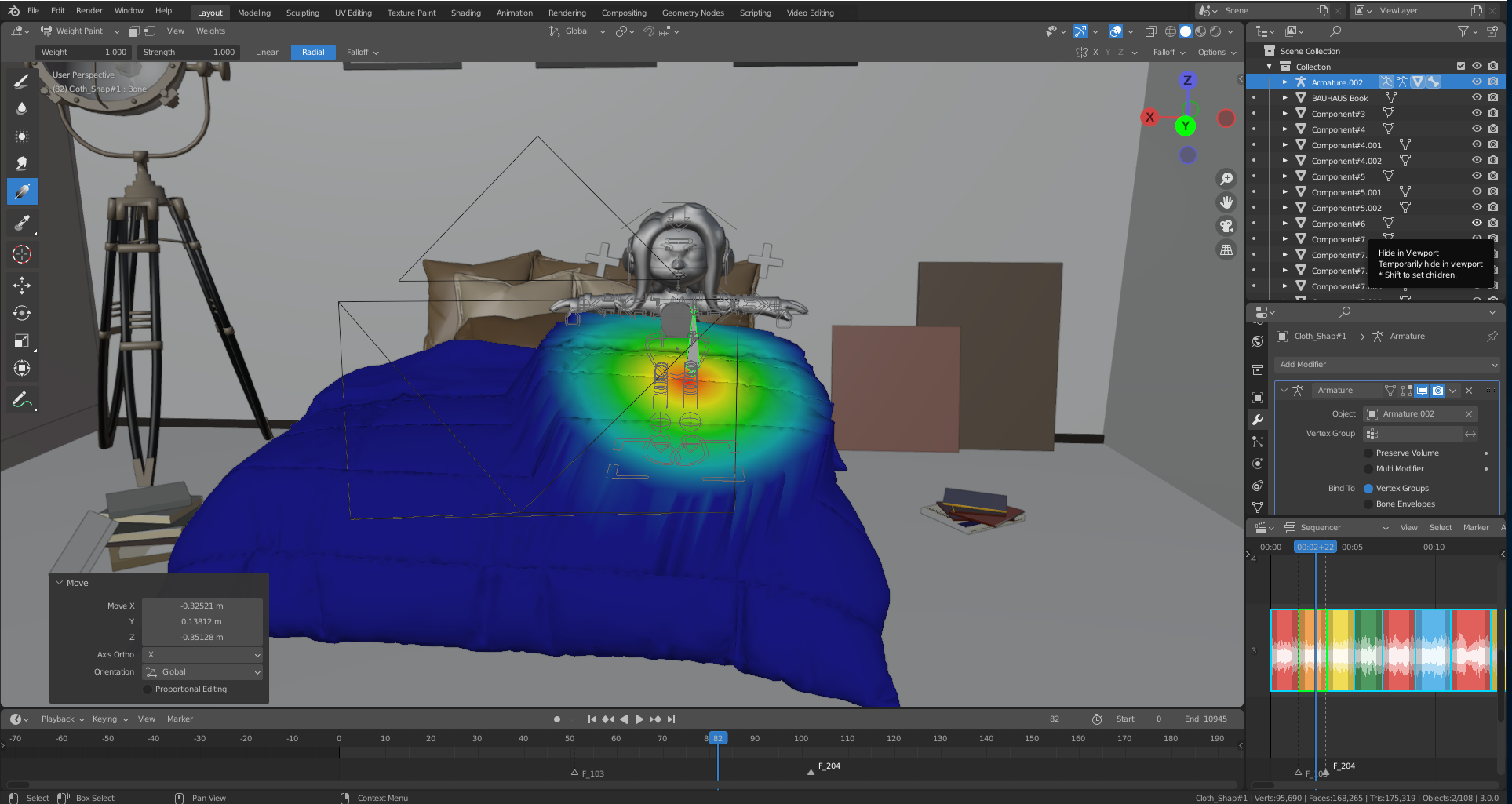Collapse the Move operator panel

(x=59, y=583)
